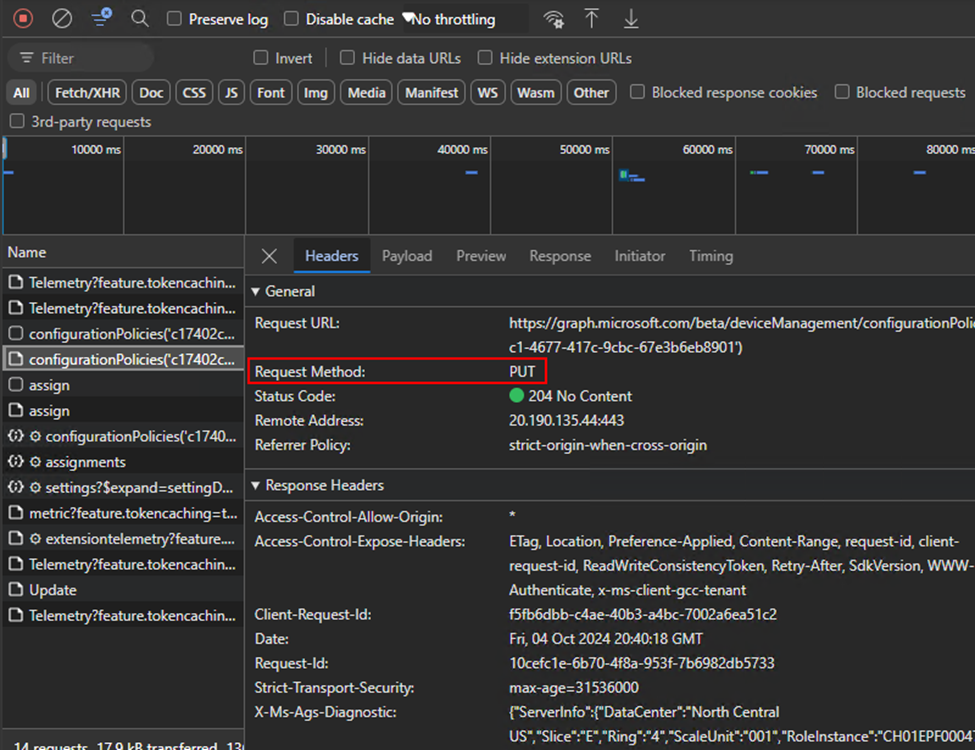Filter requests by Fetch/XHR
The image size is (975, 750).
point(87,93)
